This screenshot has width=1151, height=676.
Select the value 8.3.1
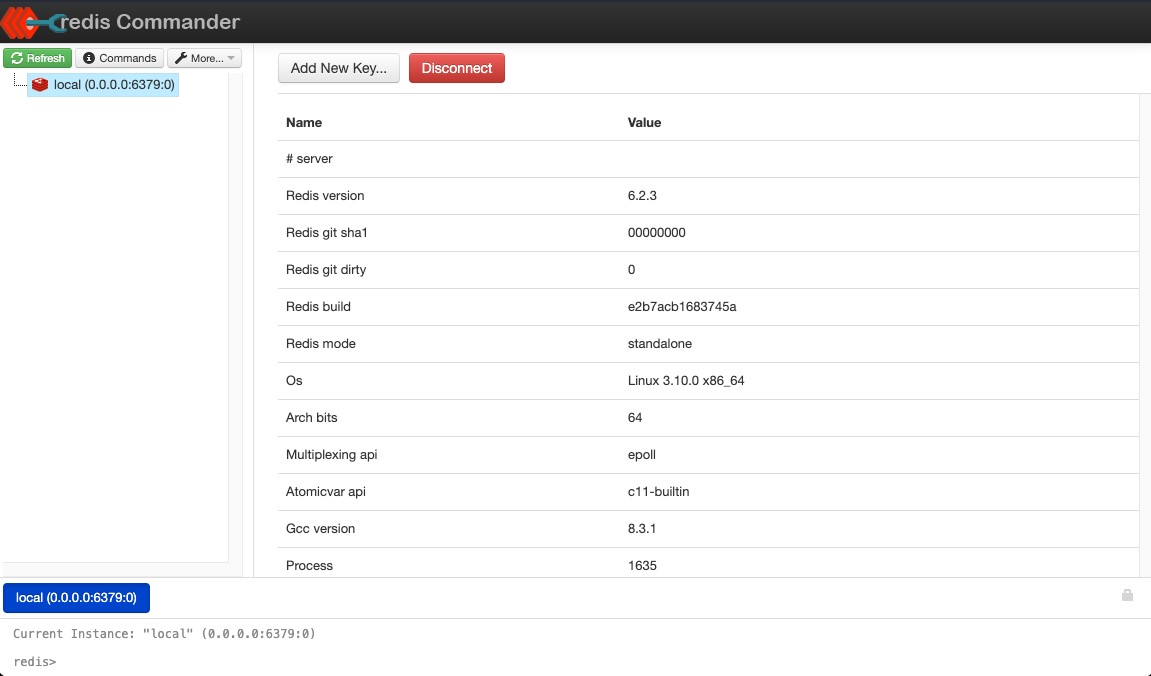[642, 528]
